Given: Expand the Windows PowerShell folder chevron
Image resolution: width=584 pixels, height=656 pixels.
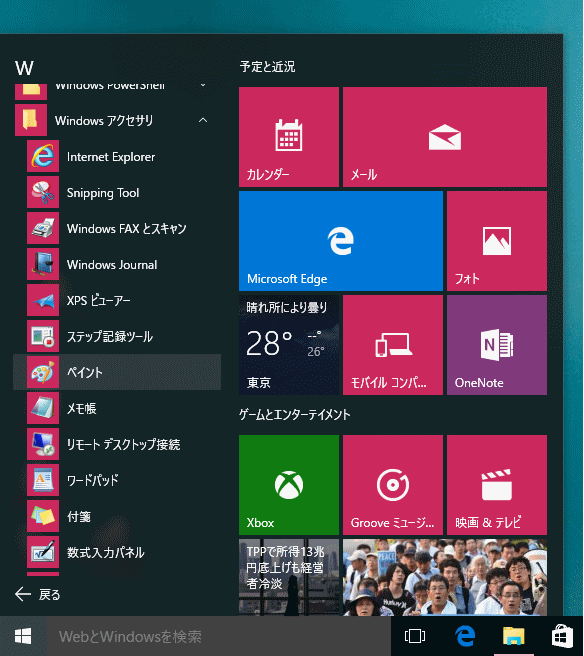Looking at the screenshot, I should click(x=203, y=85).
